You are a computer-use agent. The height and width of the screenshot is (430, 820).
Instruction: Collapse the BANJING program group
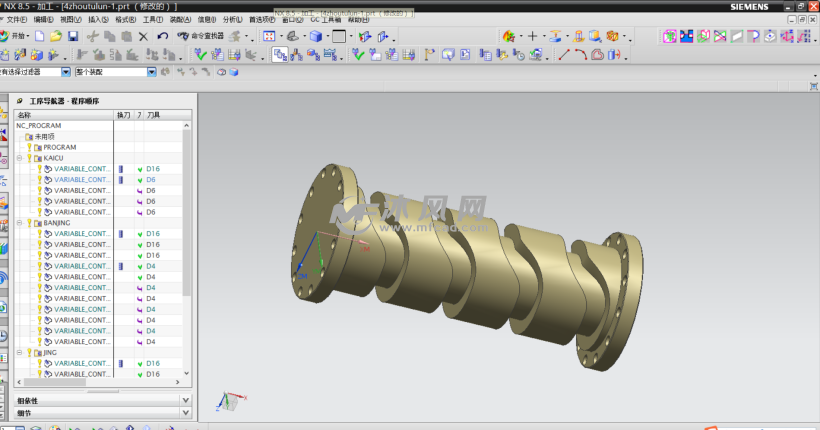(20, 223)
